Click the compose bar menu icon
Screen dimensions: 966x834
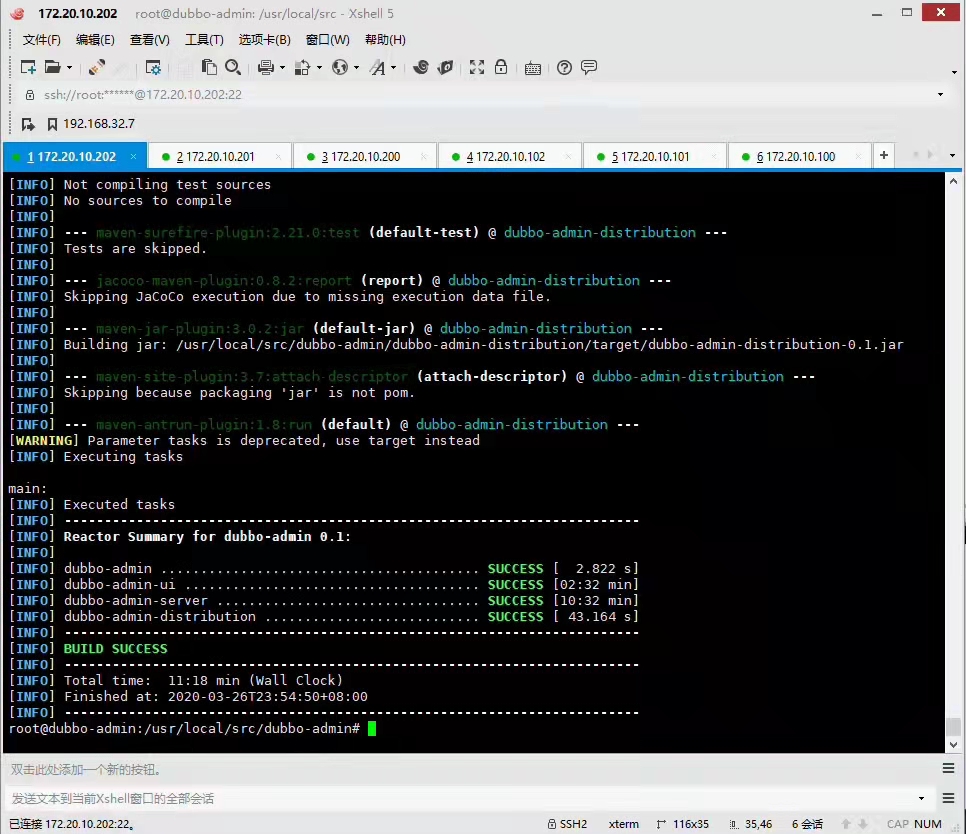[x=949, y=798]
